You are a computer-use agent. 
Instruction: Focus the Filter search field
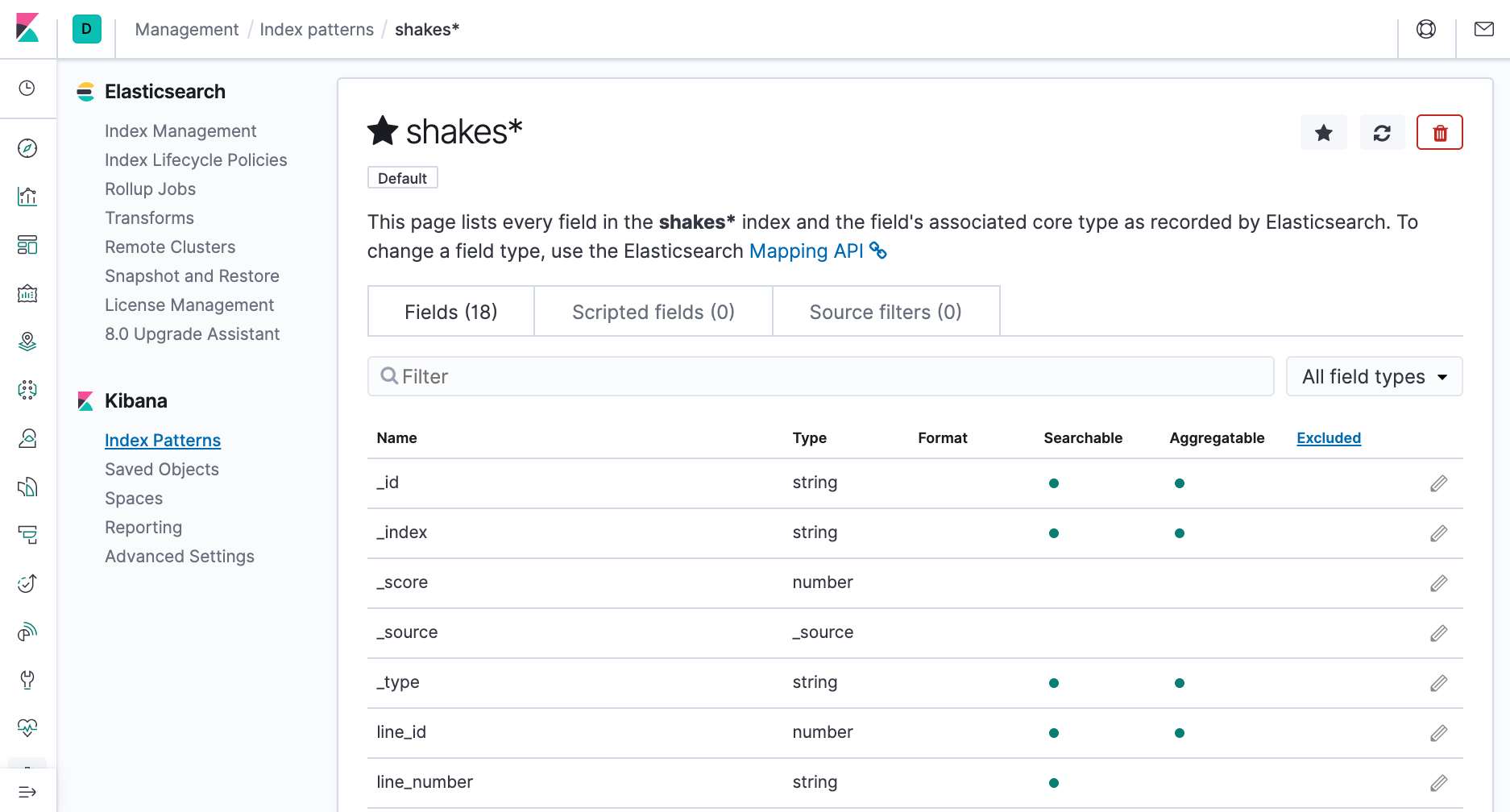821,376
